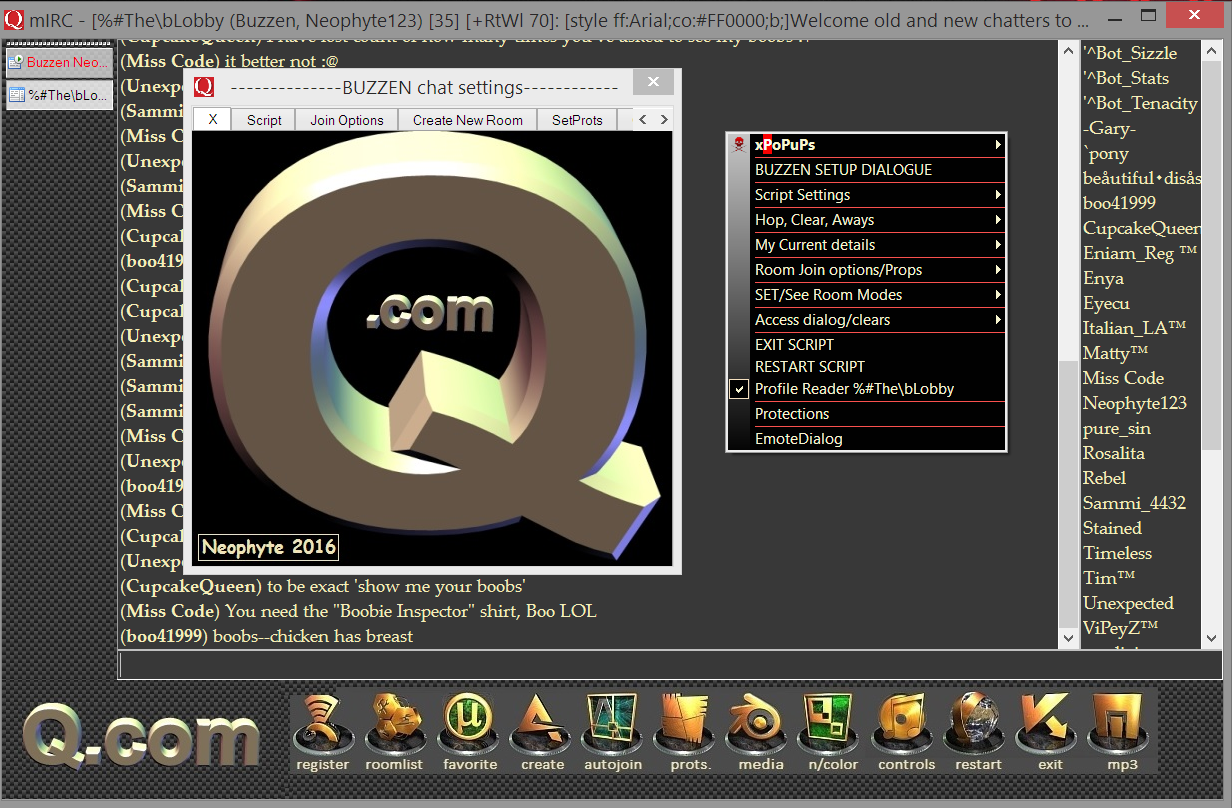Click the chat scrollbar down arrow
Viewport: 1232px width, 808px height.
(x=1067, y=637)
